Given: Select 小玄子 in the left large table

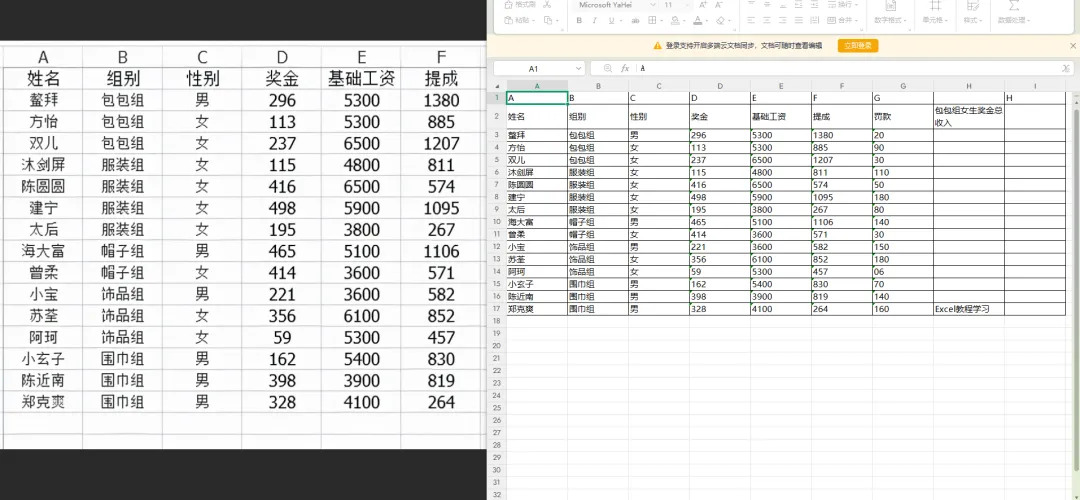Looking at the screenshot, I should [x=43, y=359].
